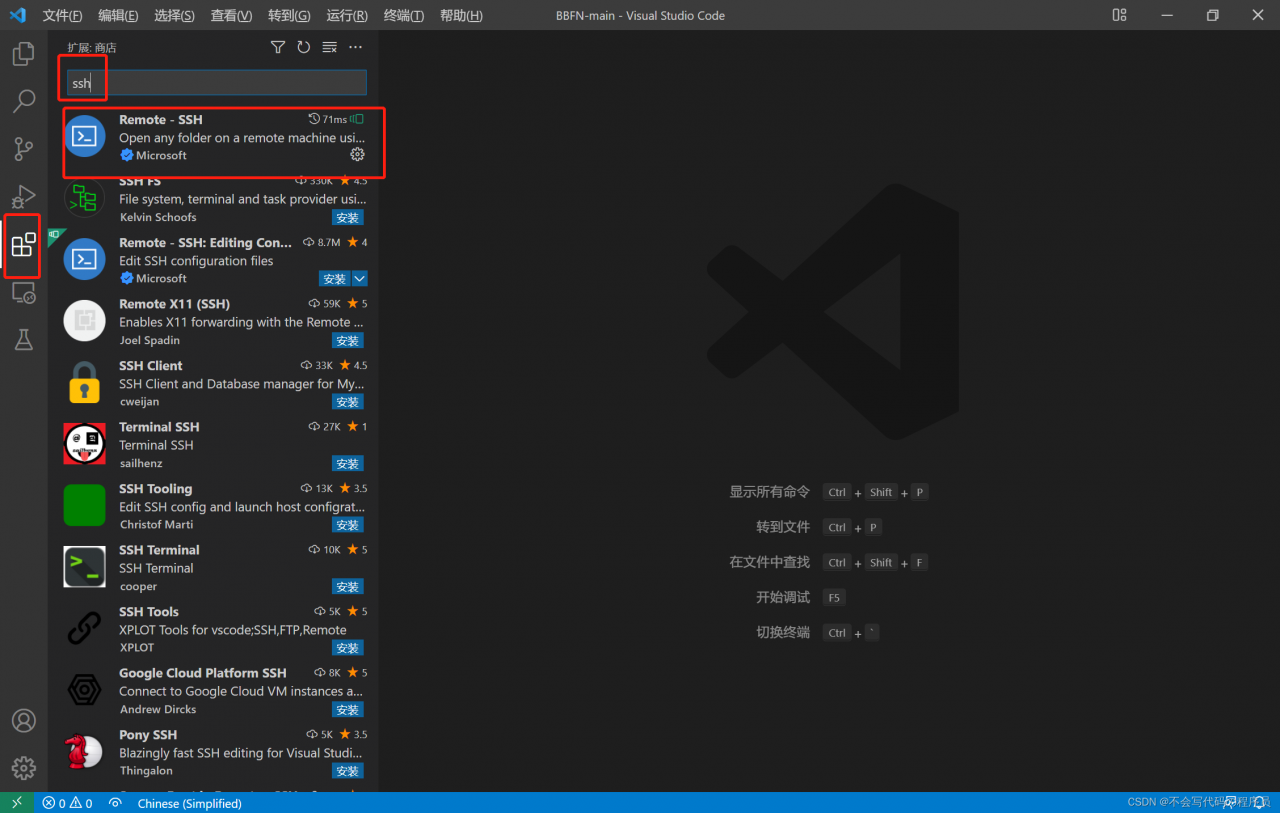Install the SSH Terminal extension
This screenshot has width=1280, height=813.
[348, 587]
